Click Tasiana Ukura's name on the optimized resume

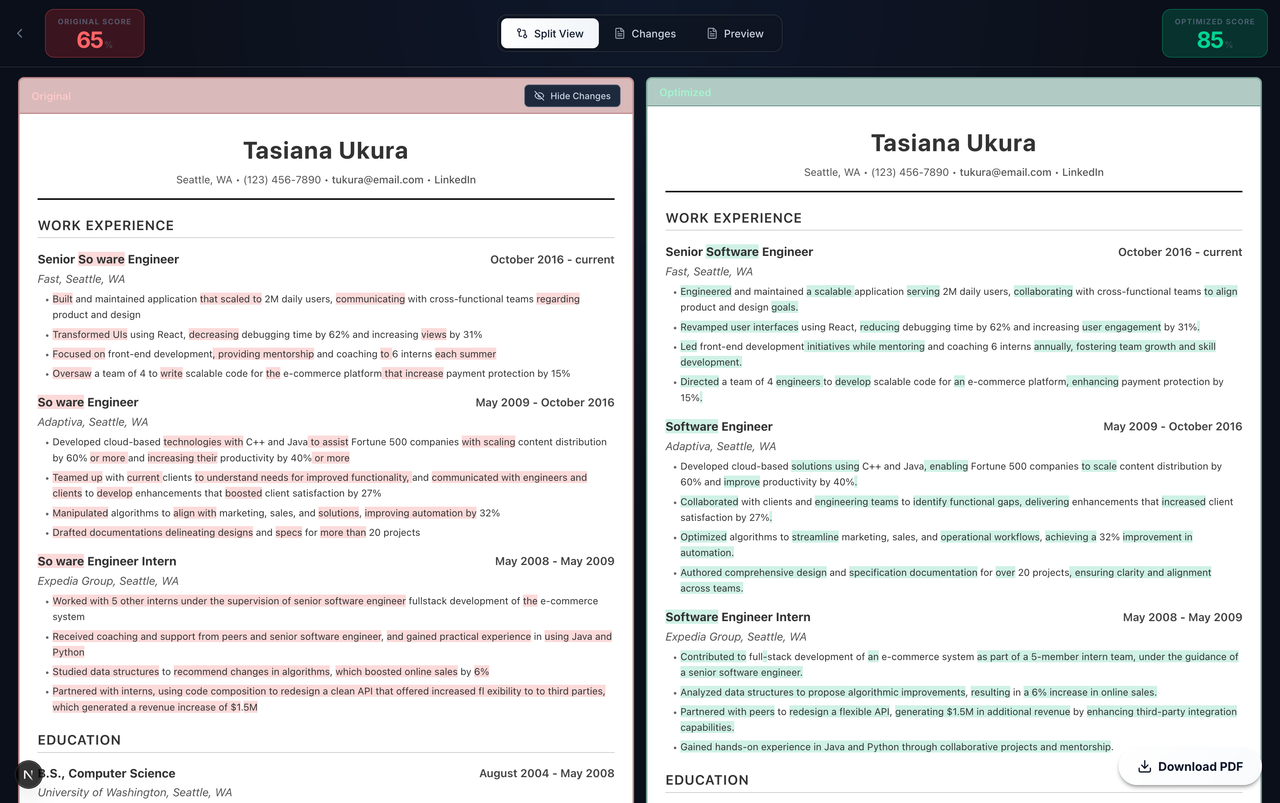(x=953, y=143)
